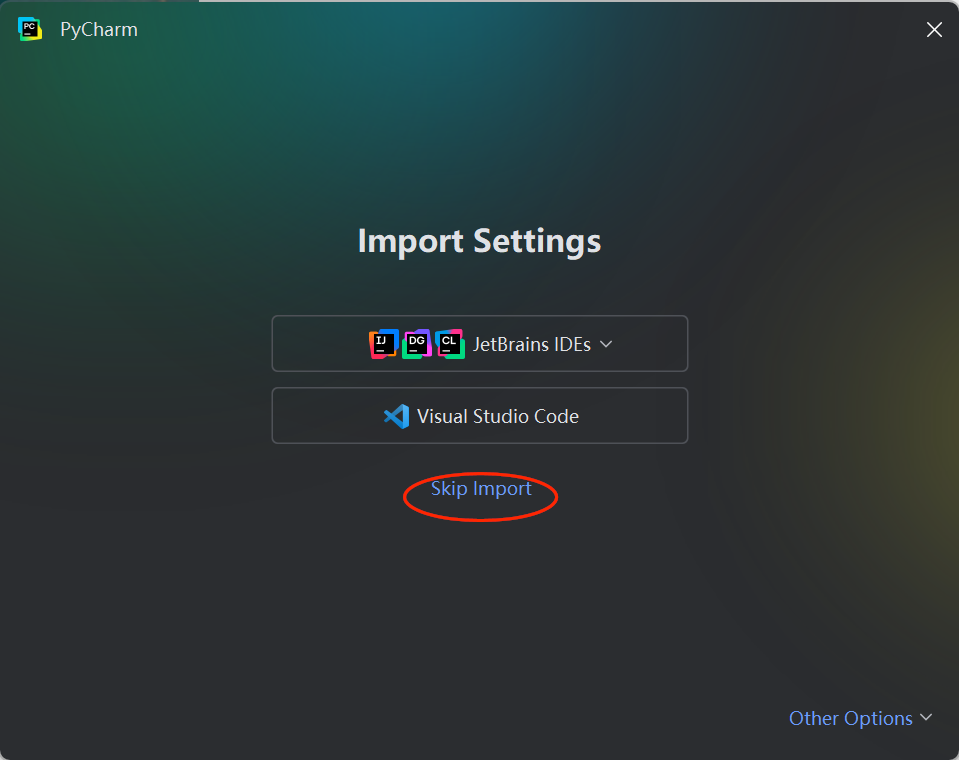Expand the JetBrains IDEs chevron arrow
This screenshot has height=760, width=959.
605,344
